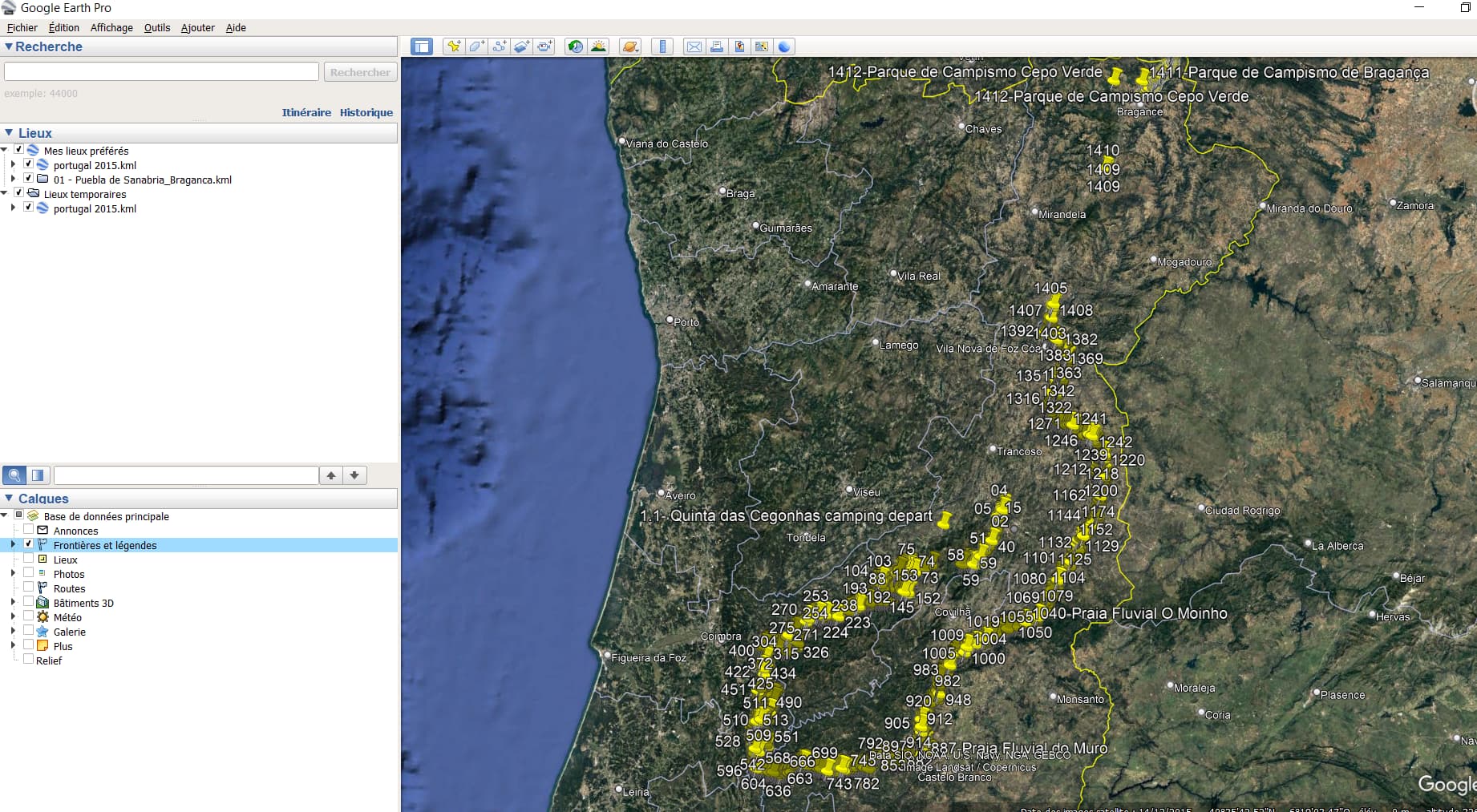The width and height of the screenshot is (1477, 812).
Task: Open the ruler measurement tool
Action: pyautogui.click(x=662, y=46)
